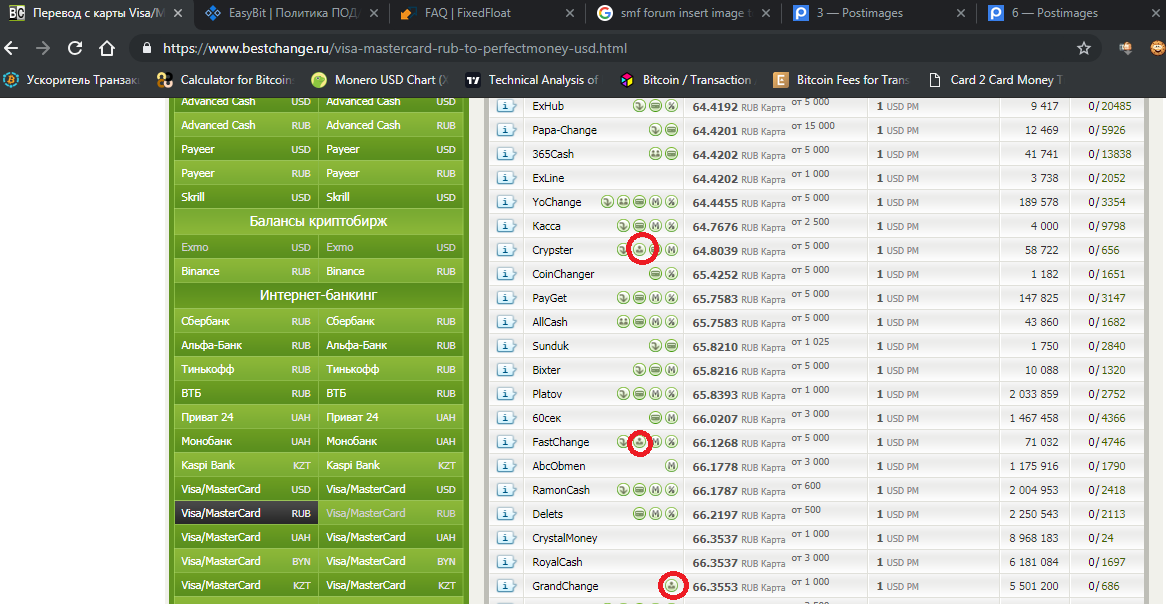Click the browser back arrow
The width and height of the screenshot is (1166, 604).
point(11,48)
